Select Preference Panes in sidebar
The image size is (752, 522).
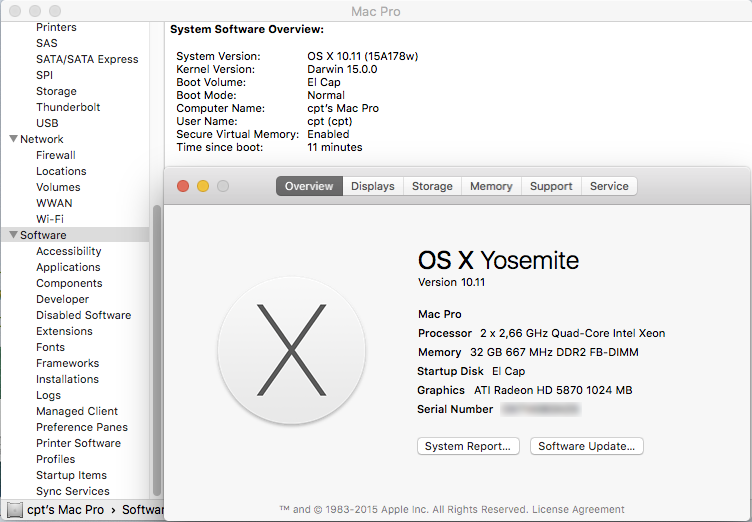pos(82,427)
